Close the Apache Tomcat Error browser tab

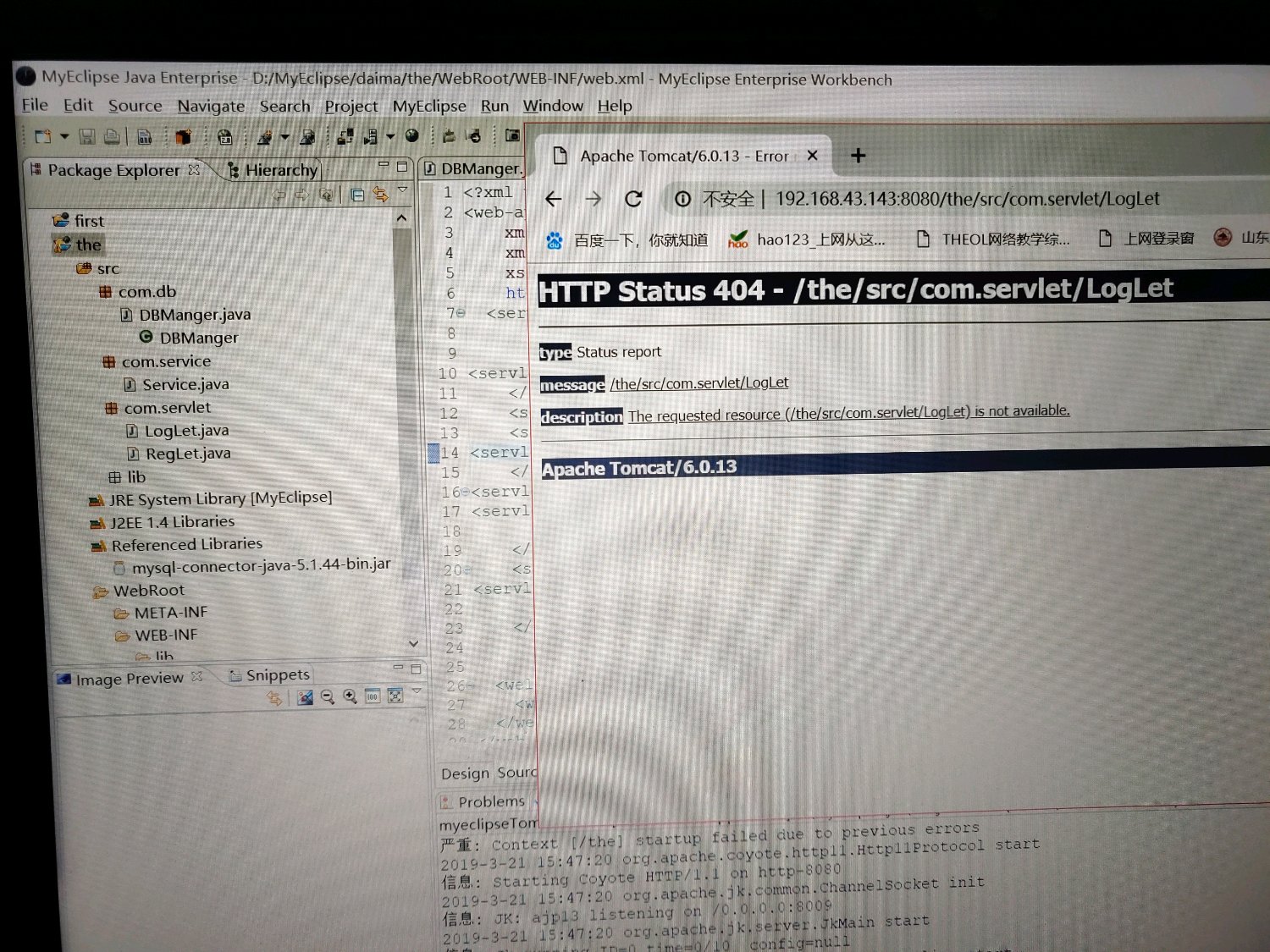(x=813, y=156)
